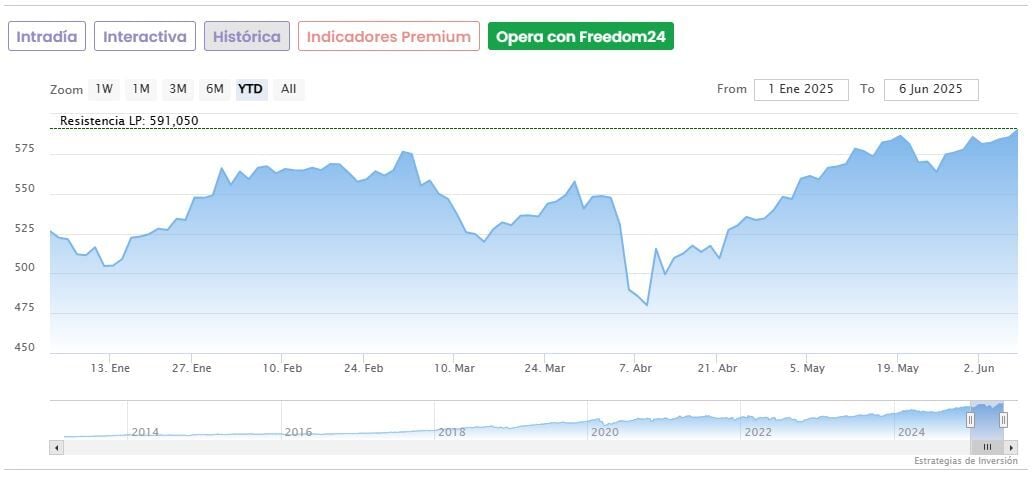
Task: Select the Histórica tab
Action: click(x=247, y=37)
